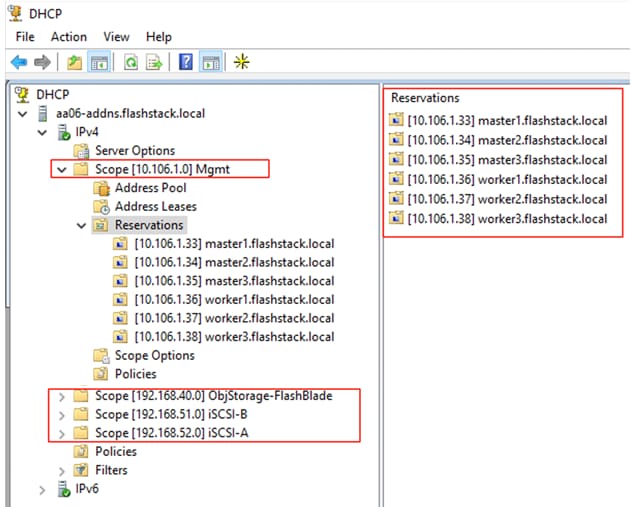631x507 pixels.
Task: Expand Scope [192.168.40.0] ObjStorage-FlashBlade
Action: point(62,397)
